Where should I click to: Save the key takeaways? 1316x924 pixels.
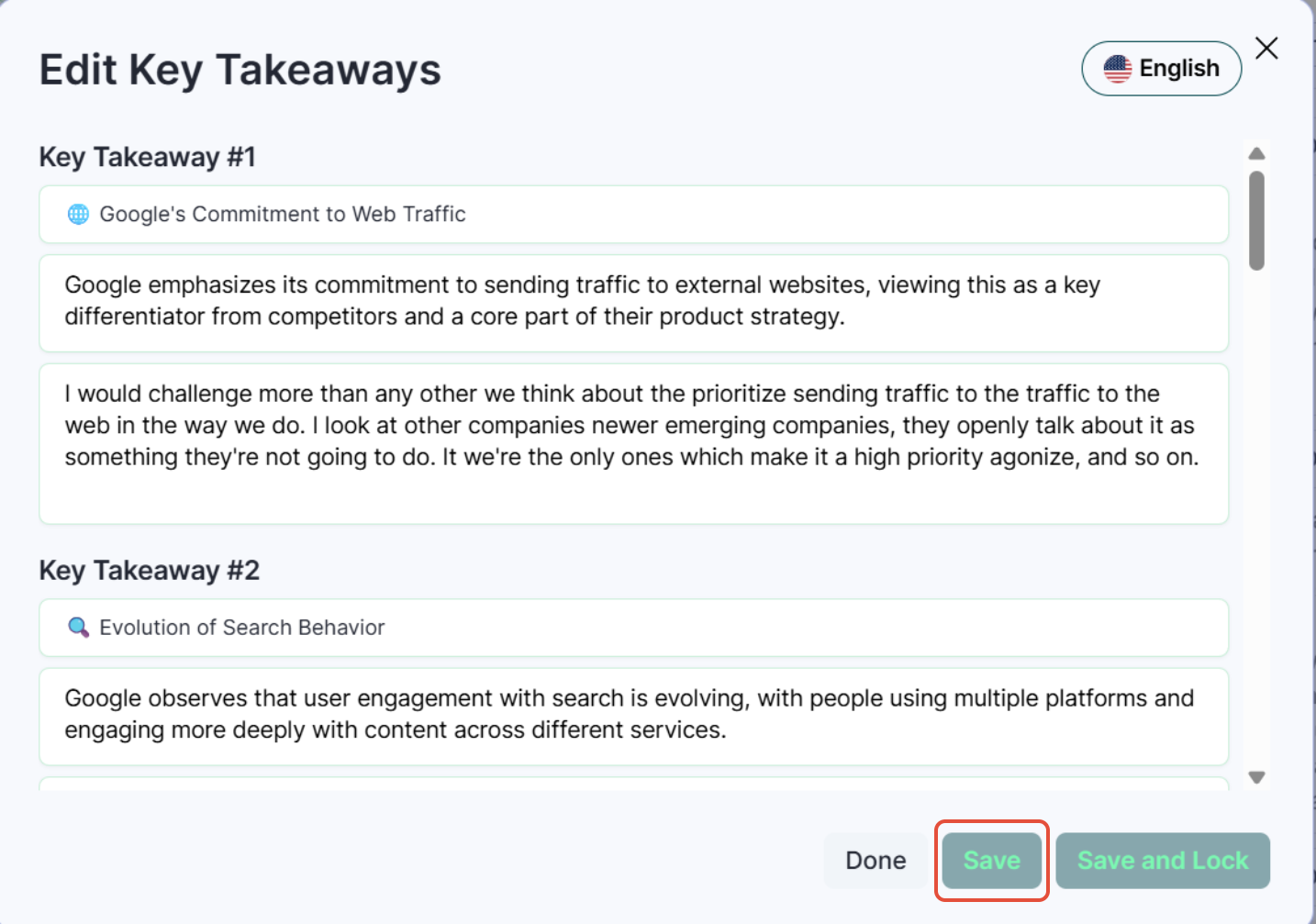coord(991,861)
